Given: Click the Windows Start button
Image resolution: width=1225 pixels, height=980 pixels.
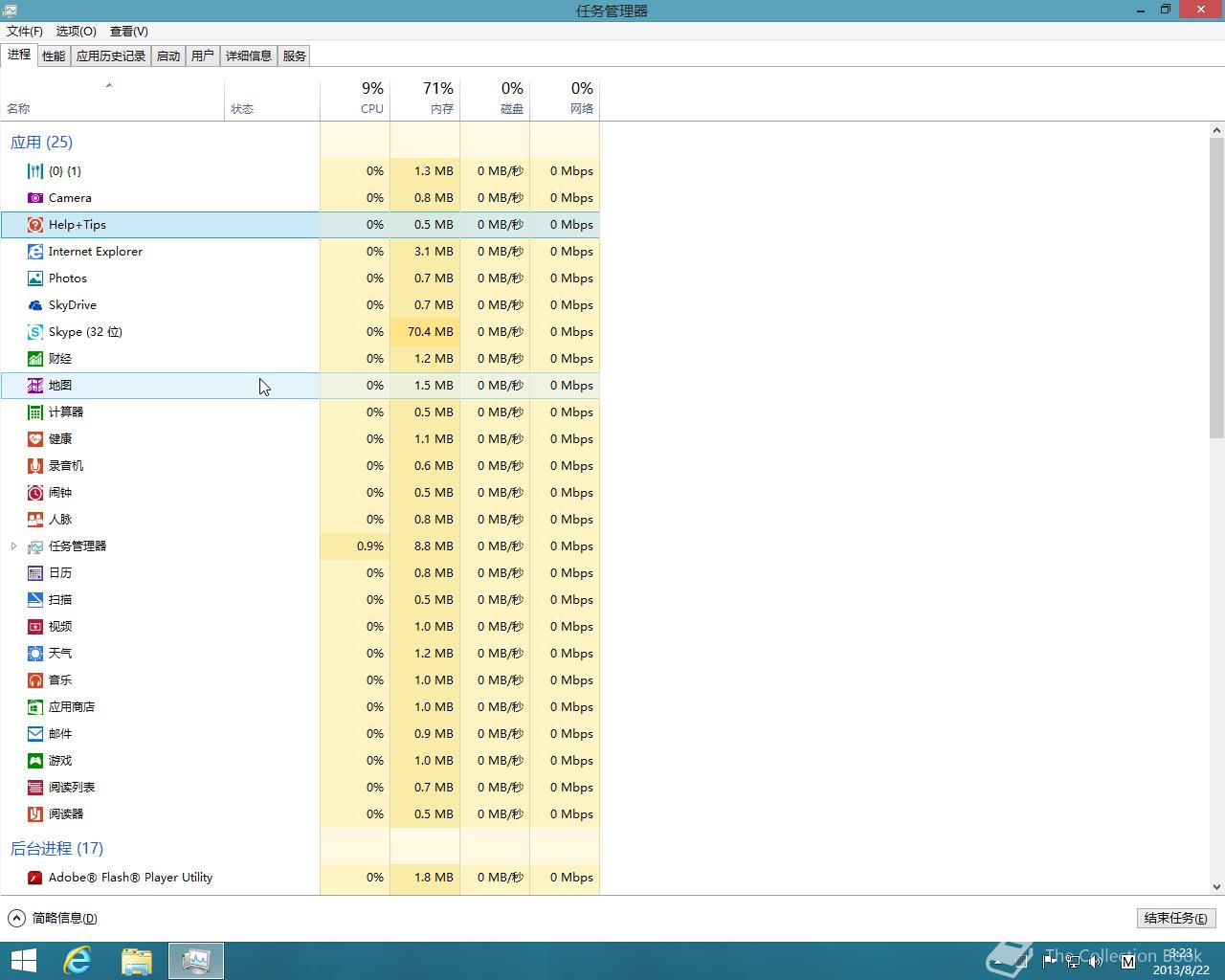Looking at the screenshot, I should (24, 961).
